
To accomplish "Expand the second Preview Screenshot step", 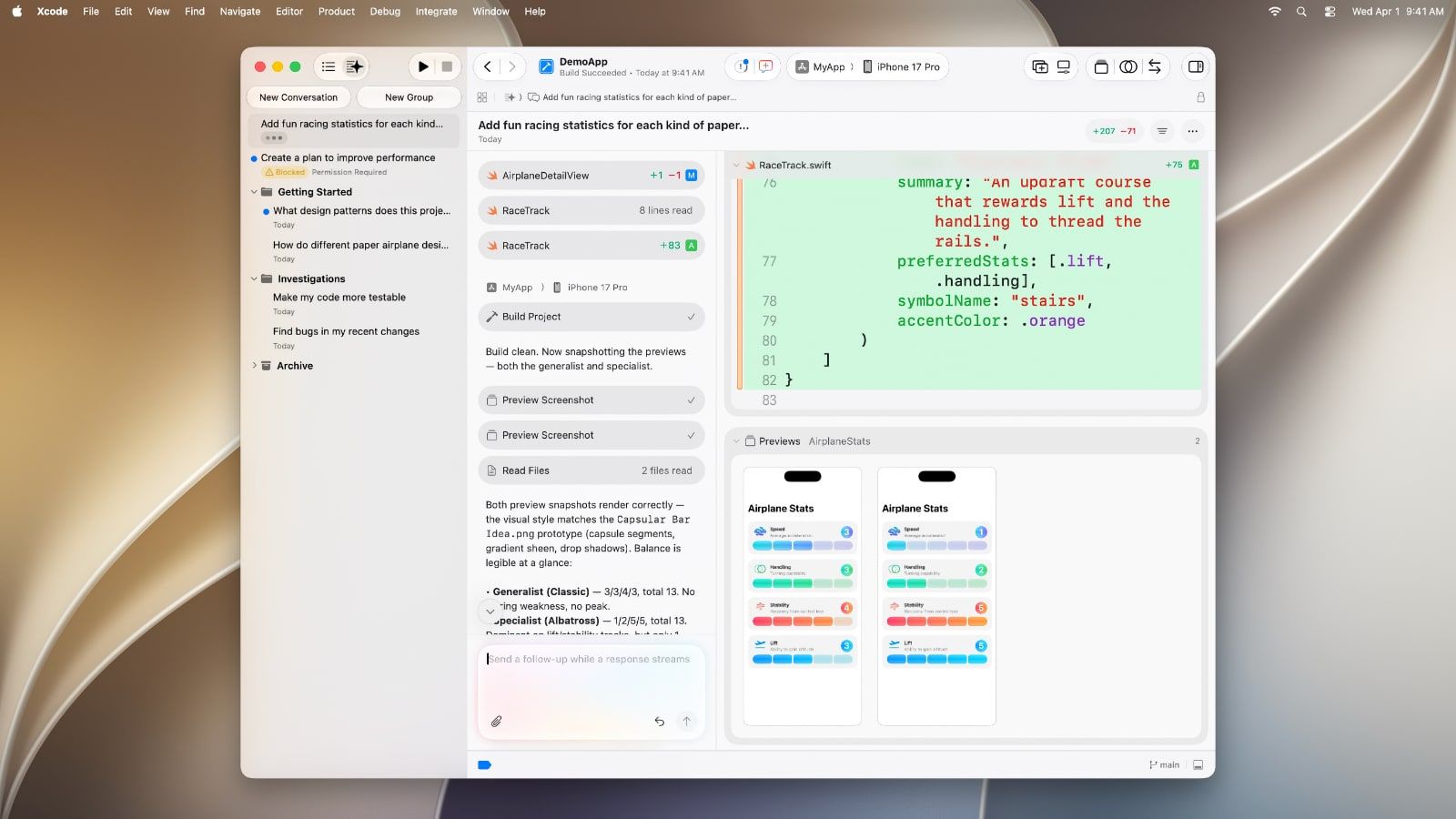I will (x=591, y=435).
